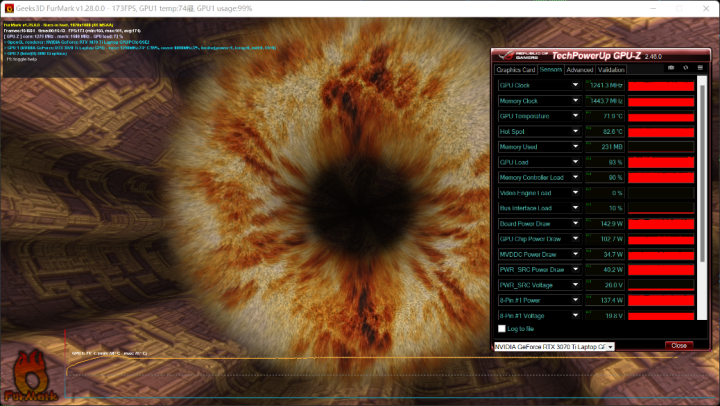Screen dimensions: 720x406
Task: Click the GPU-Z Close button
Action: coord(679,345)
